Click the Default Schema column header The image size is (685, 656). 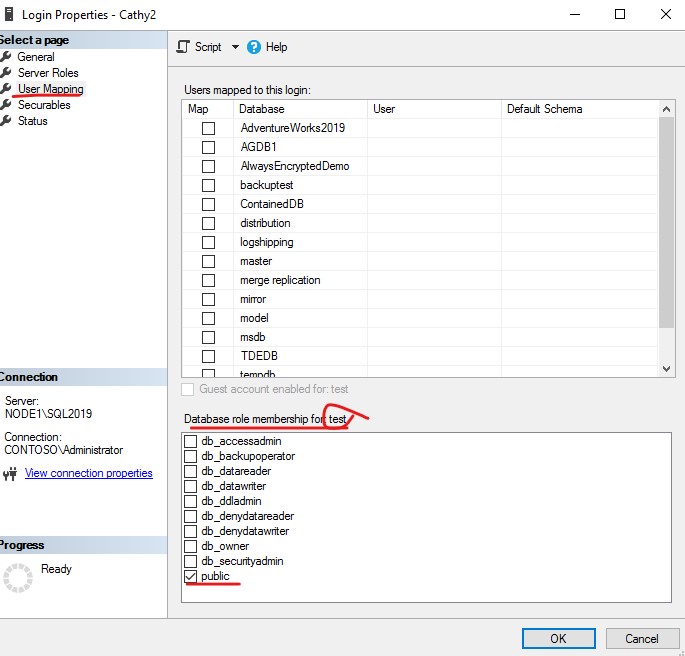tap(580, 109)
